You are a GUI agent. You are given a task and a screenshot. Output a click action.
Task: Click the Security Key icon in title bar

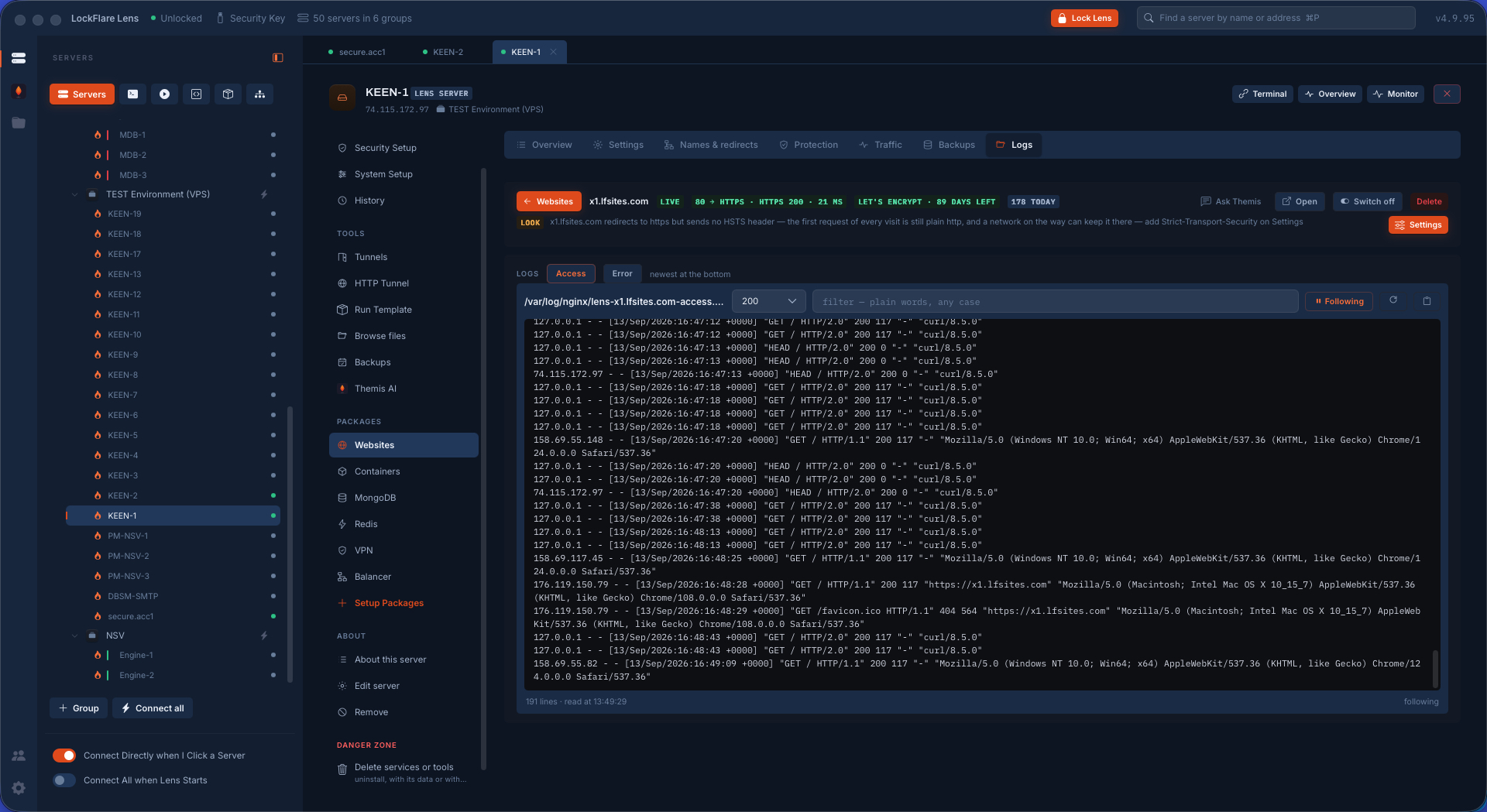pos(220,18)
